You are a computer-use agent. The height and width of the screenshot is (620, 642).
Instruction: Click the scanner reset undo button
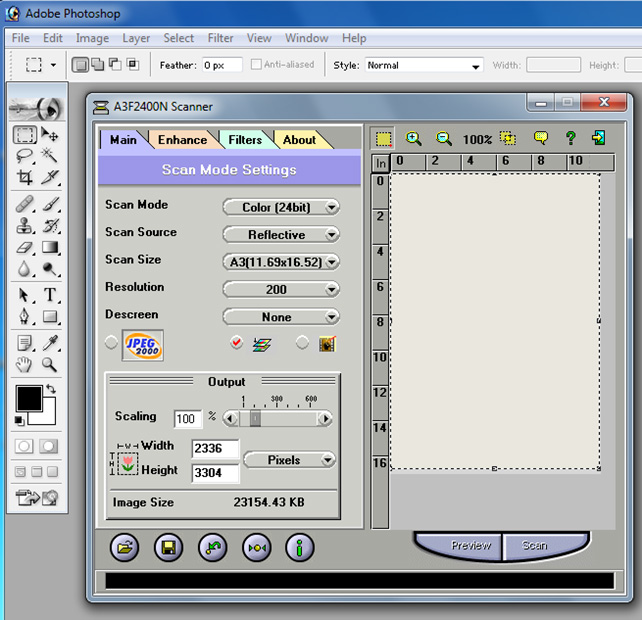coord(212,548)
